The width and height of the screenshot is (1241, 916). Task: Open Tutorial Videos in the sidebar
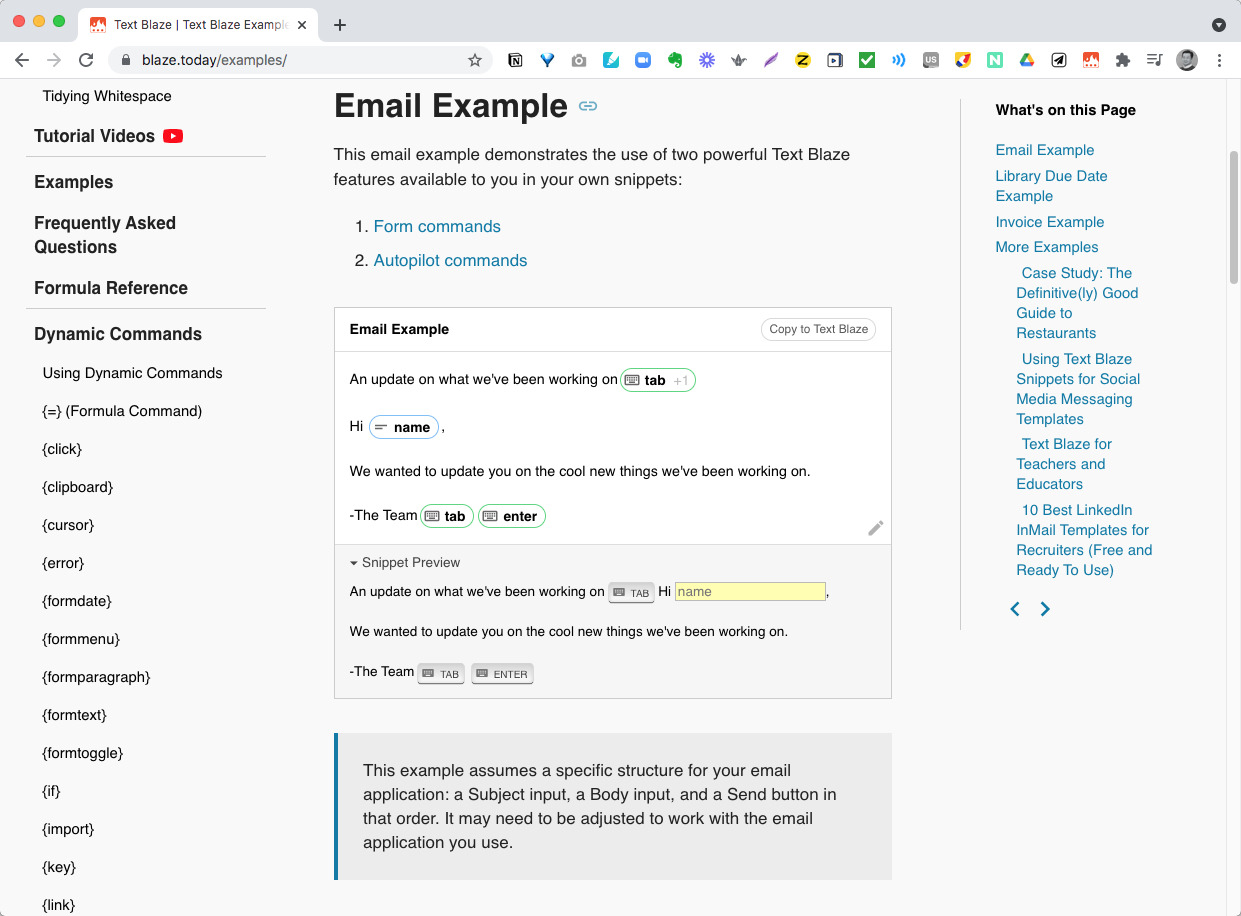(x=94, y=136)
